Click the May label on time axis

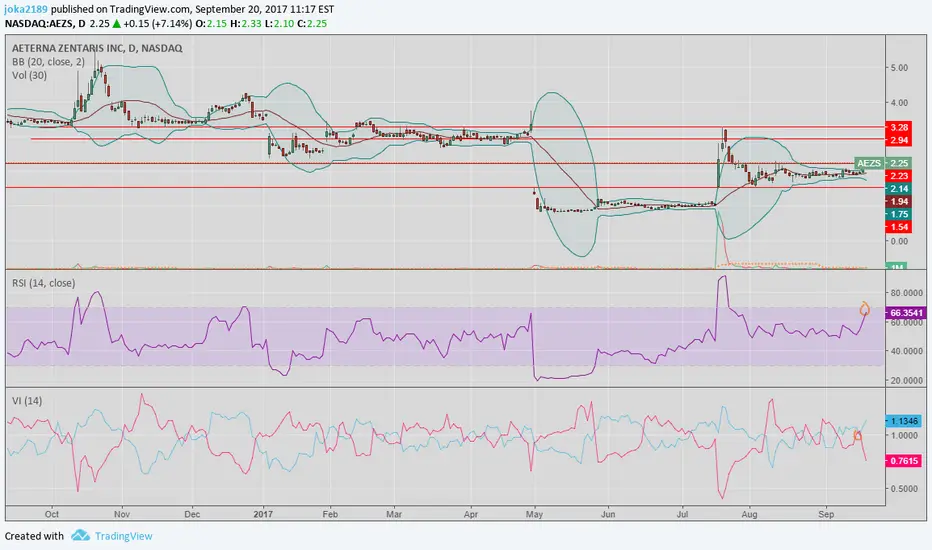(534, 514)
